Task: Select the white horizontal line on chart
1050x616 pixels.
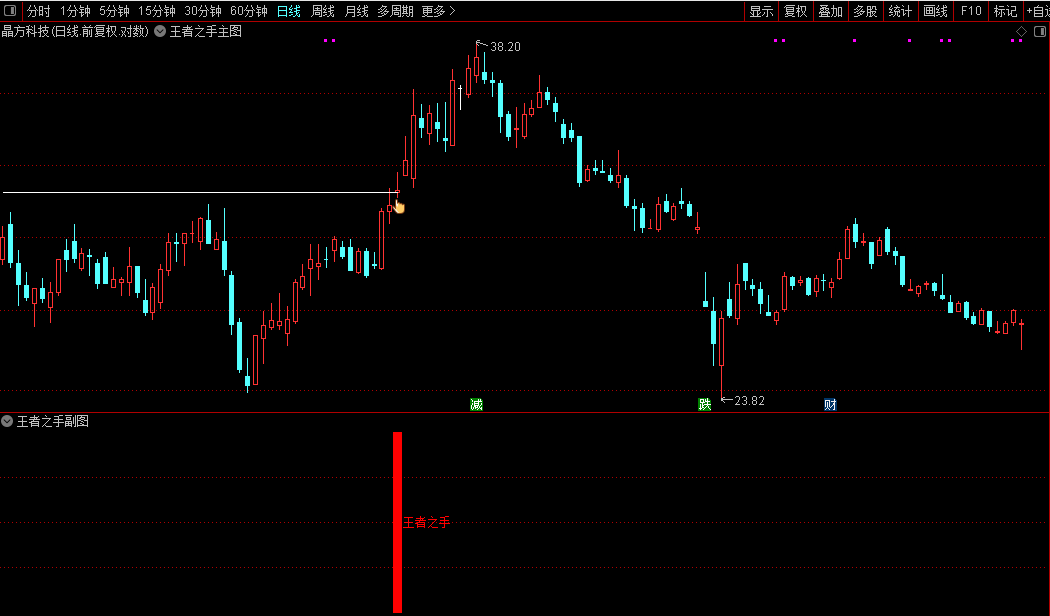Action: (x=201, y=193)
